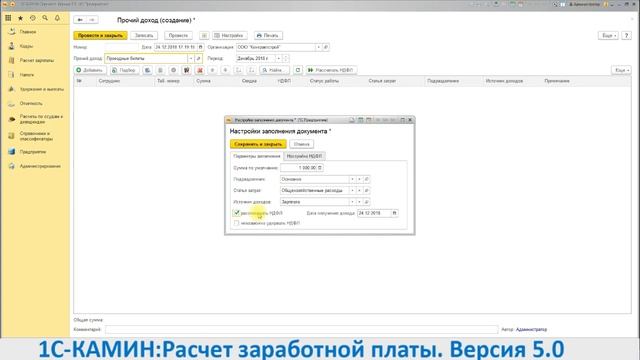Open Администрирование section in sidebar

tap(40, 167)
